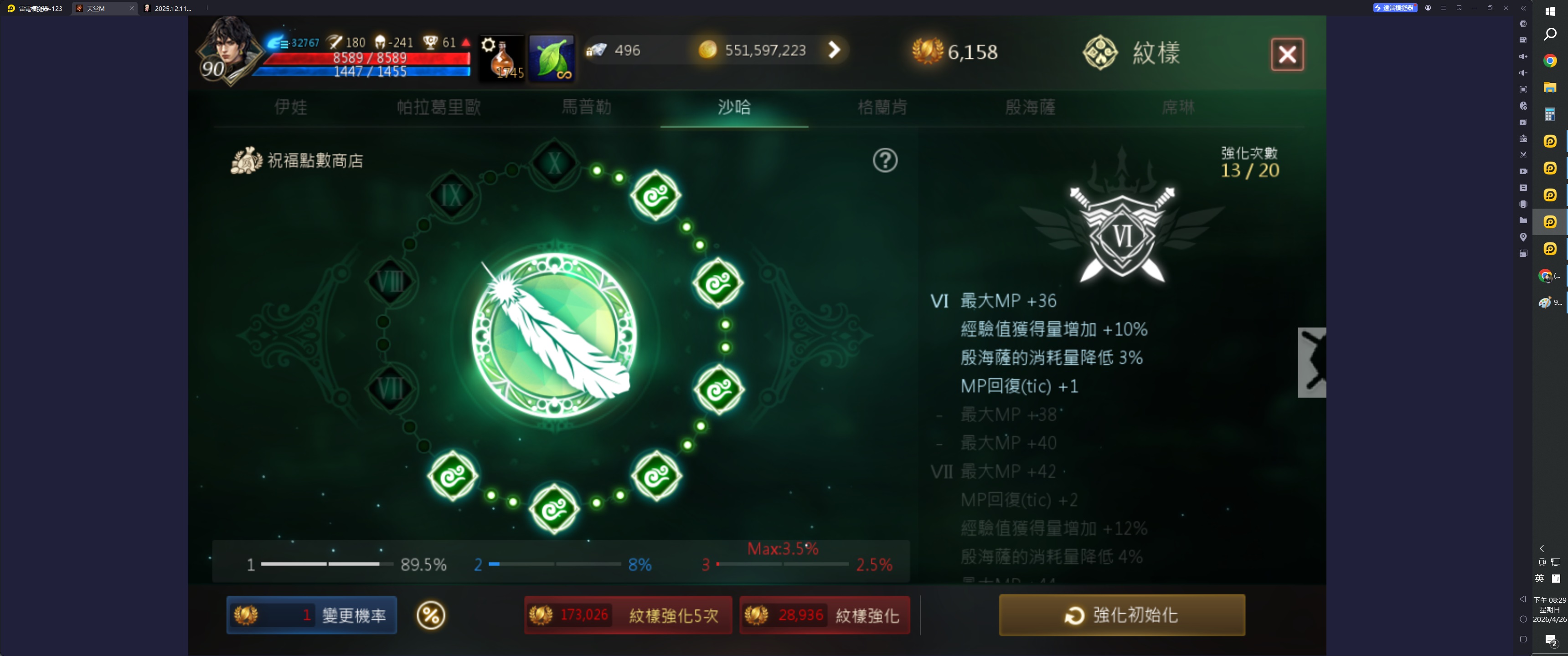The image size is (1568, 656).
Task: Expand currency list with right arrow
Action: (835, 50)
